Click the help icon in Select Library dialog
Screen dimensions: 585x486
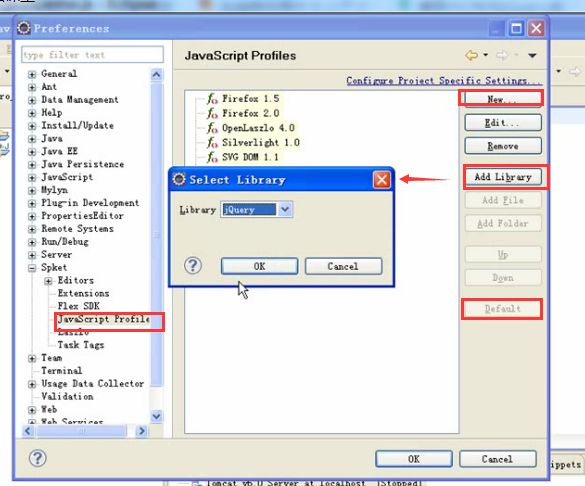click(x=193, y=266)
